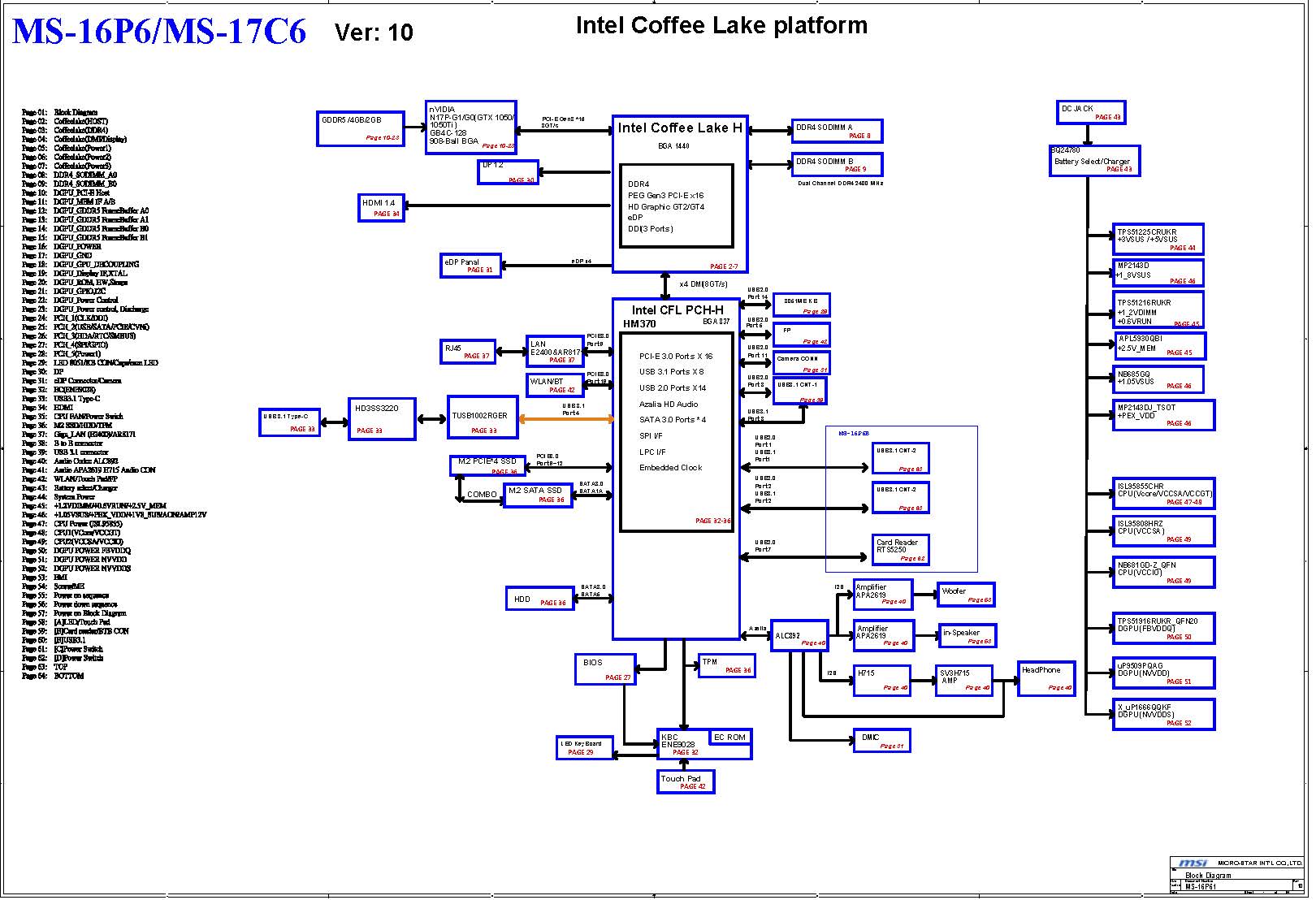Click the MSI logo in the title block
This screenshot has height=900, width=1316.
[1194, 863]
